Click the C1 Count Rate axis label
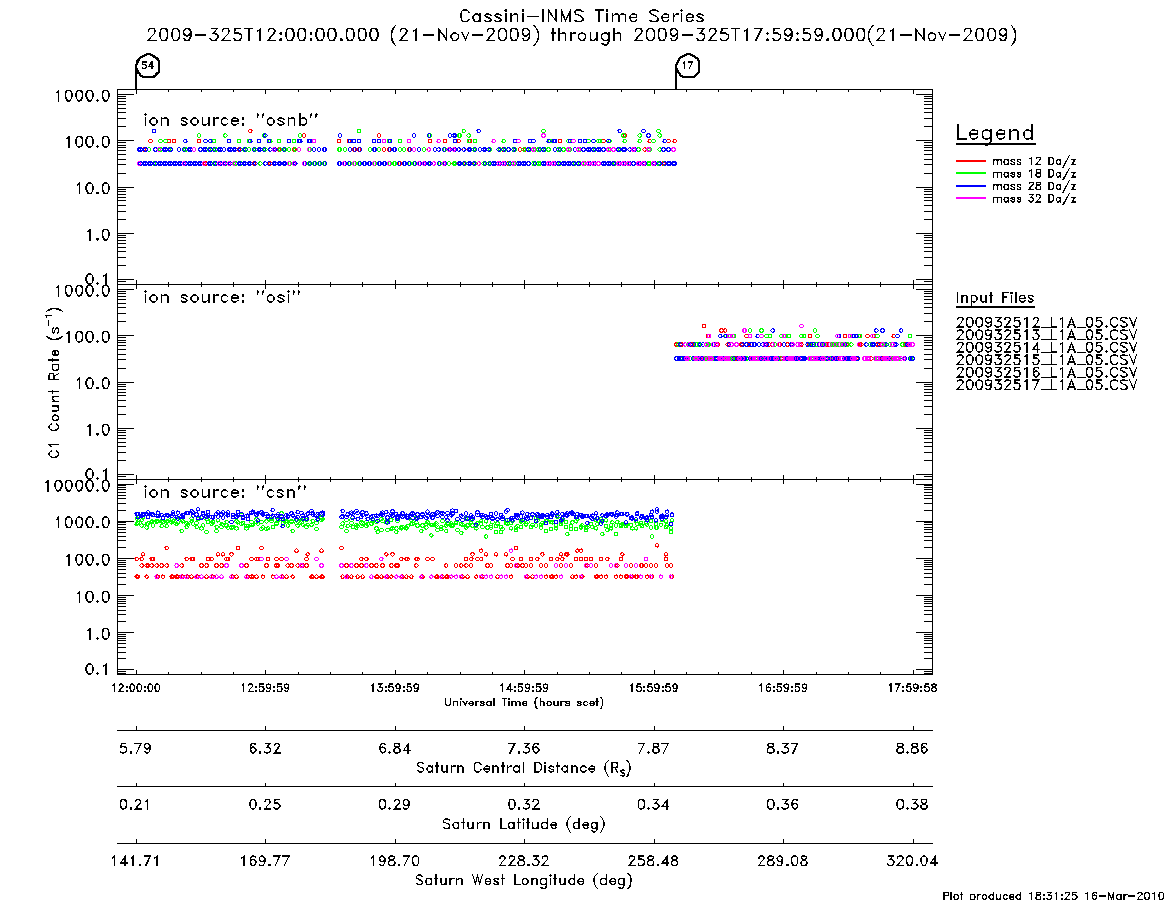Image resolution: width=1165 pixels, height=900 pixels. pos(53,382)
